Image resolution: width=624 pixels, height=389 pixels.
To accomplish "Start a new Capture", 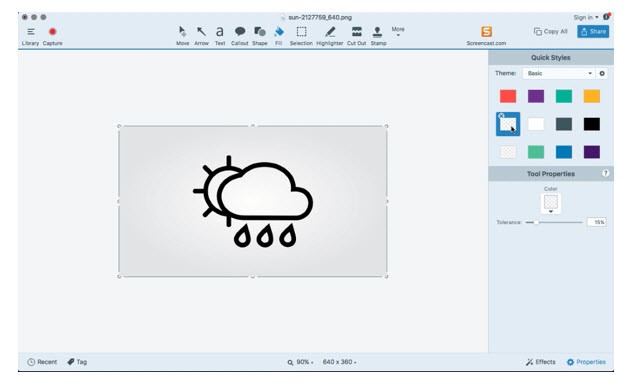I will (x=53, y=36).
